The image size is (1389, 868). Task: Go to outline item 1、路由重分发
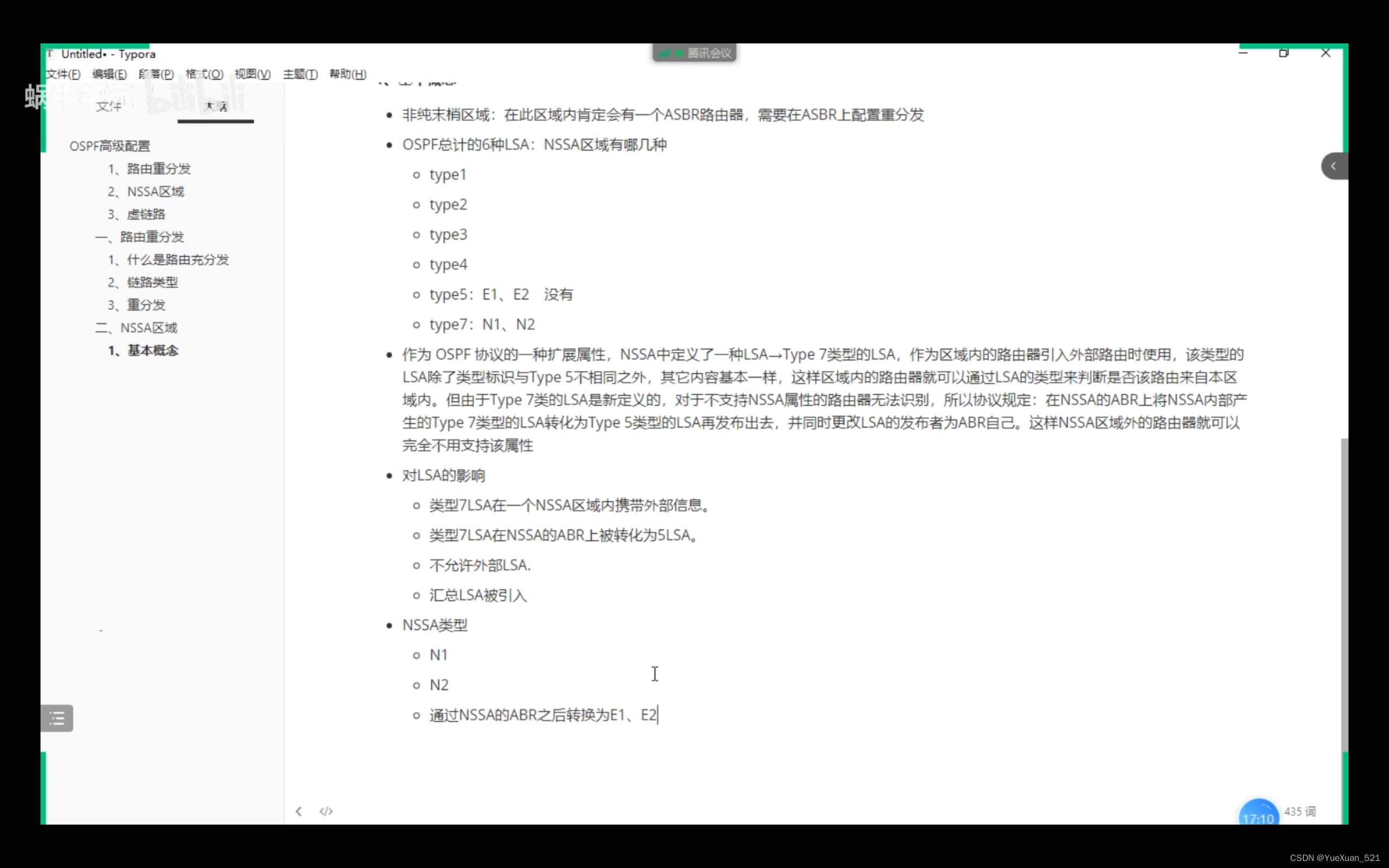[x=149, y=169]
